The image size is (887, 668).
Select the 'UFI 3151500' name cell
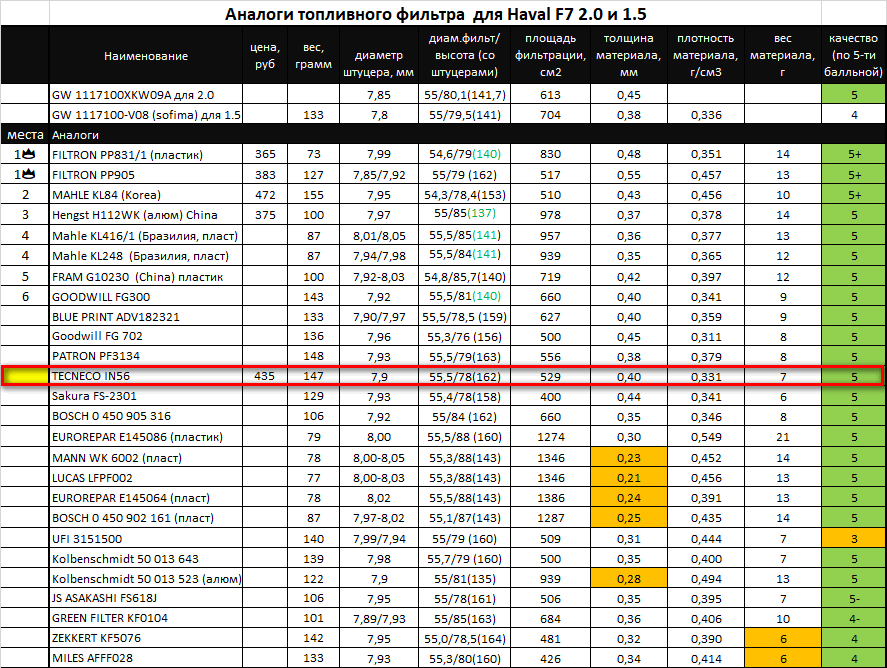146,538
